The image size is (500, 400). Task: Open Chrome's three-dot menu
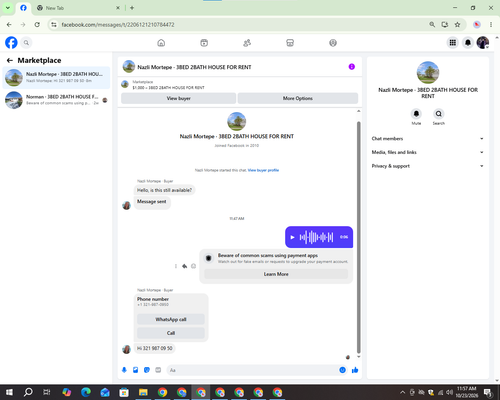pos(491,24)
